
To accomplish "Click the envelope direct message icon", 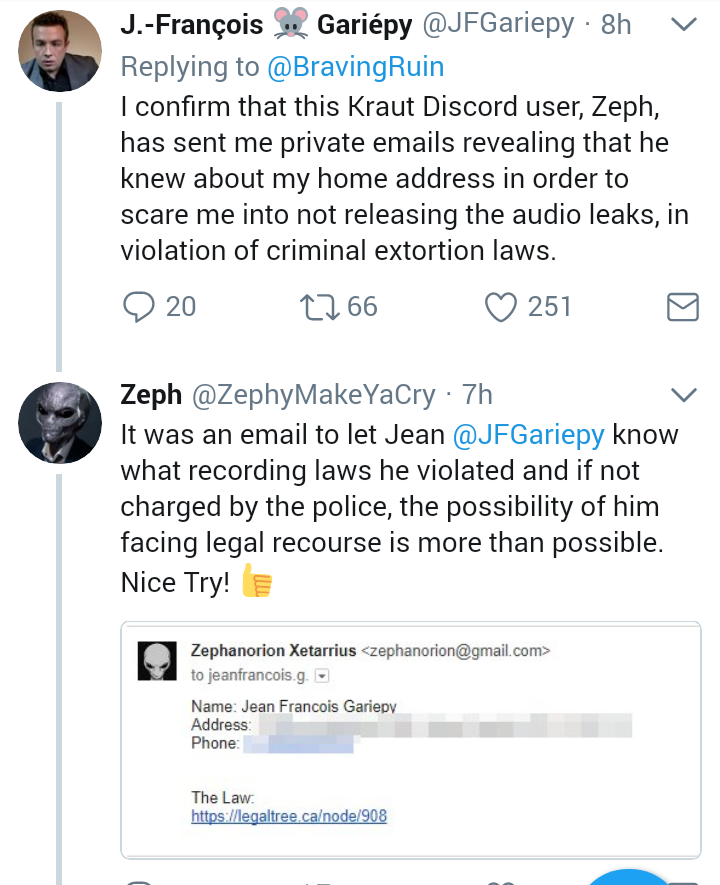I will [683, 307].
